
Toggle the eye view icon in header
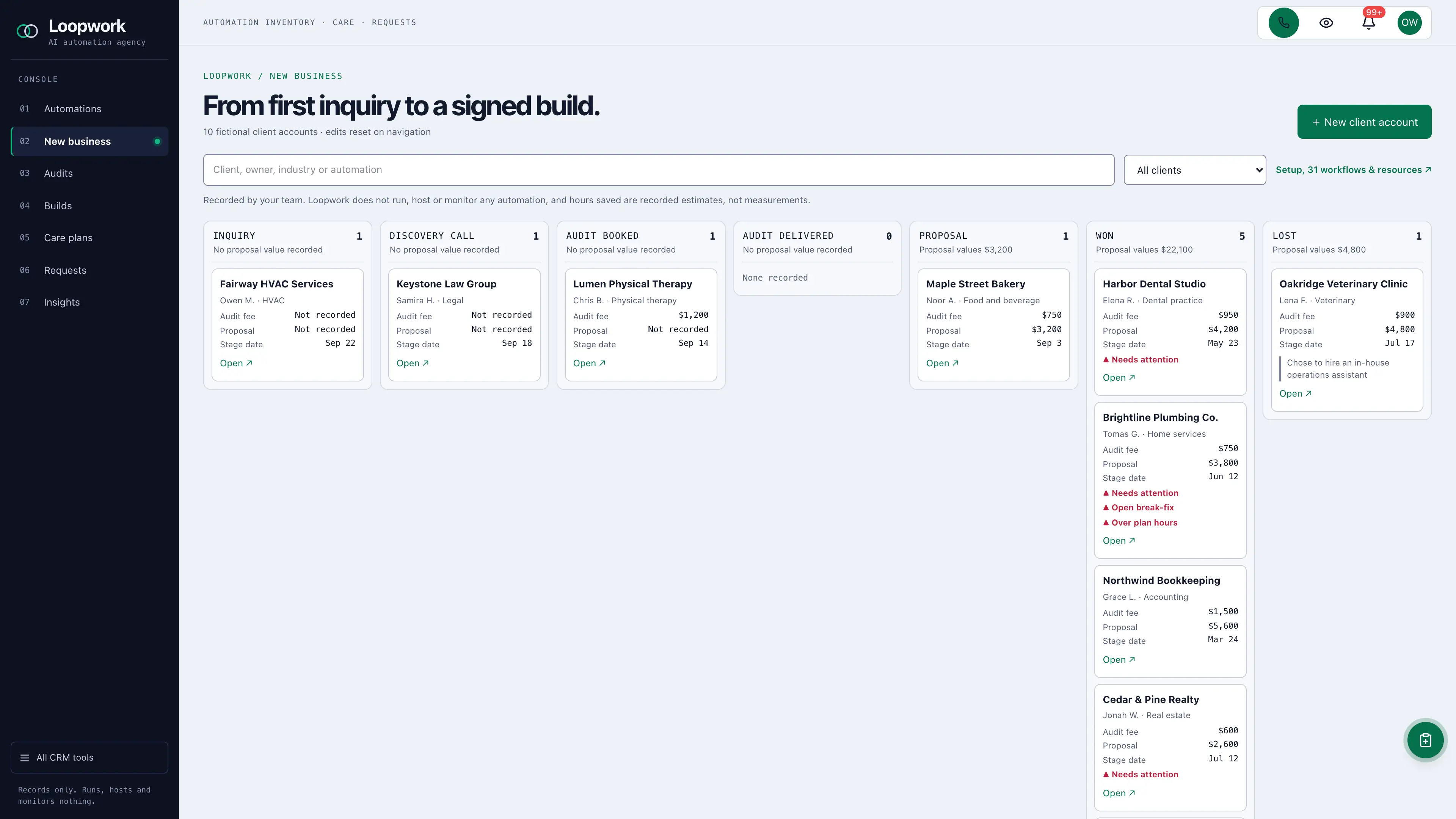[1326, 23]
